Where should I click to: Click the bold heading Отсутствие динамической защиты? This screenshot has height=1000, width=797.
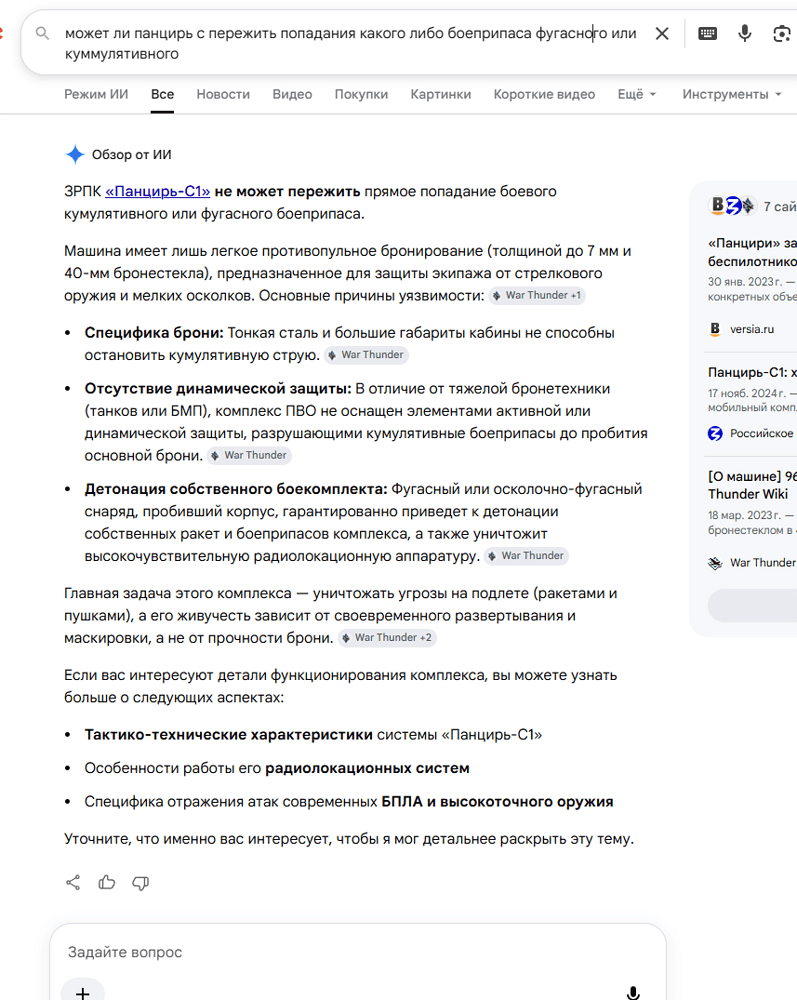click(218, 388)
